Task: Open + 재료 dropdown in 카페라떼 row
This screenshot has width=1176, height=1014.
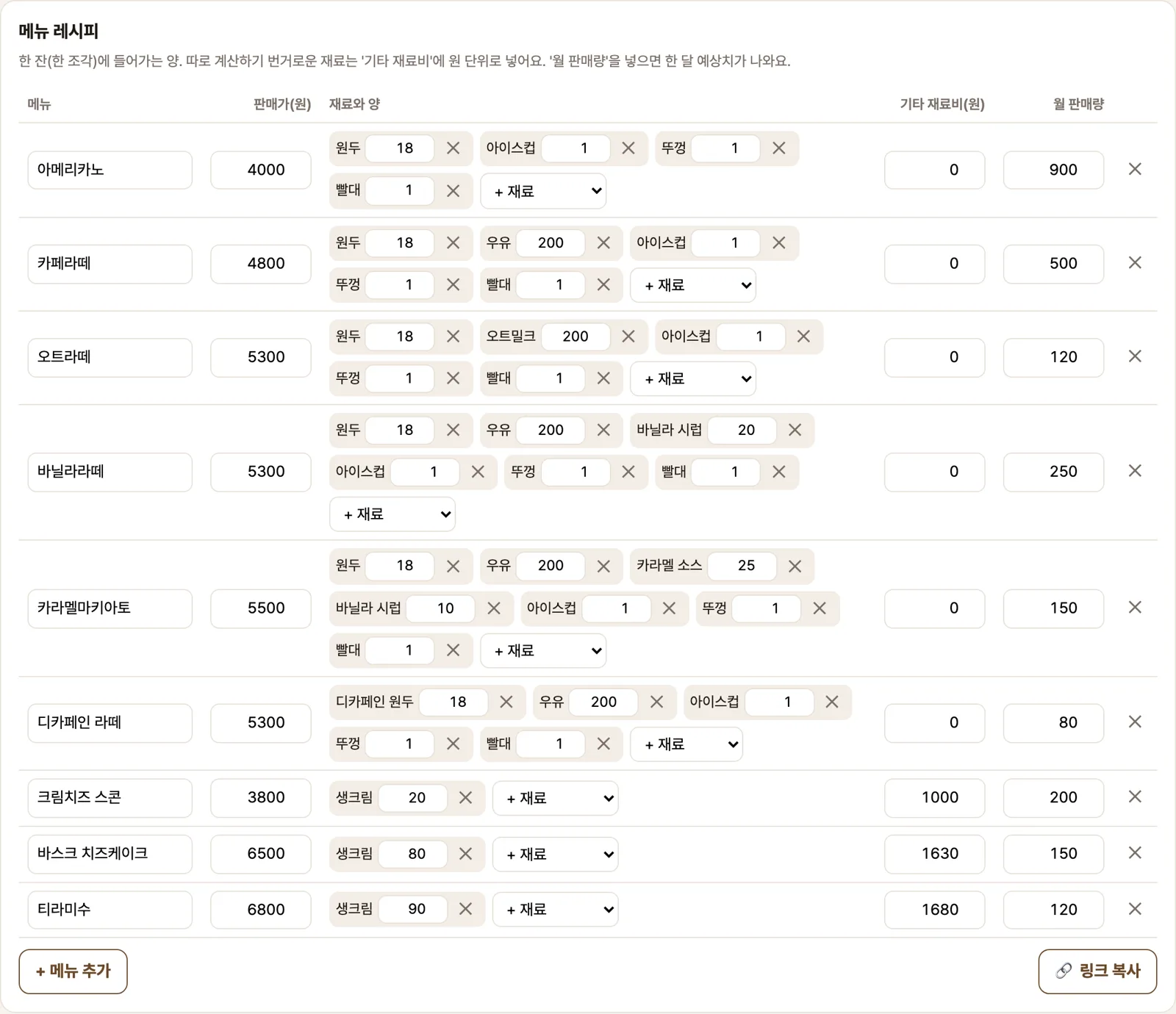Action: (693, 285)
